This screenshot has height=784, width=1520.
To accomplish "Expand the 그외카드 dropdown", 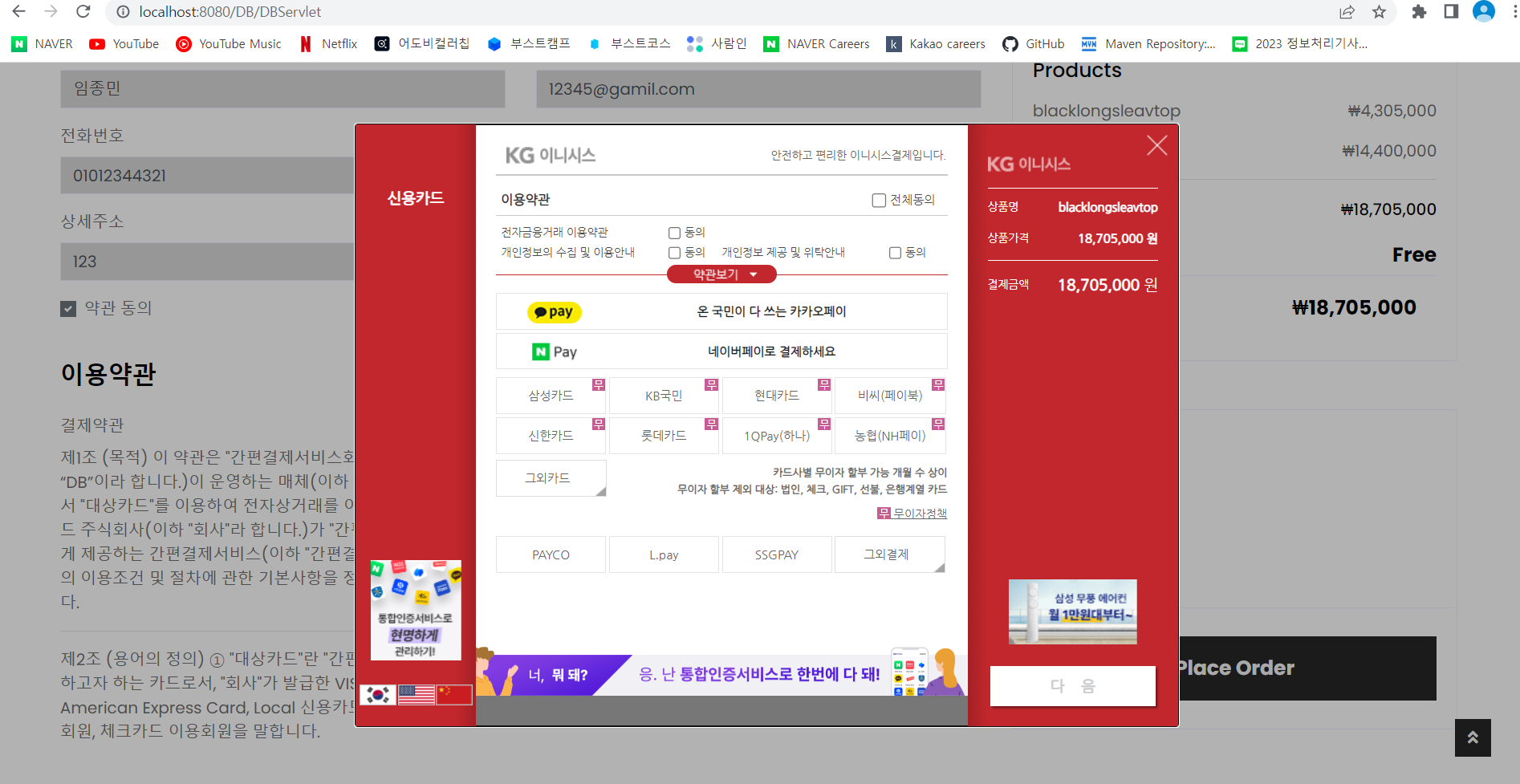I will [551, 478].
